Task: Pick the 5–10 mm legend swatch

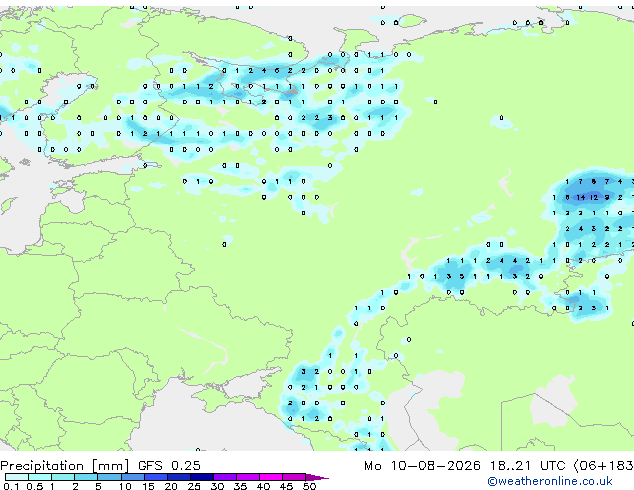Action: 109,477
